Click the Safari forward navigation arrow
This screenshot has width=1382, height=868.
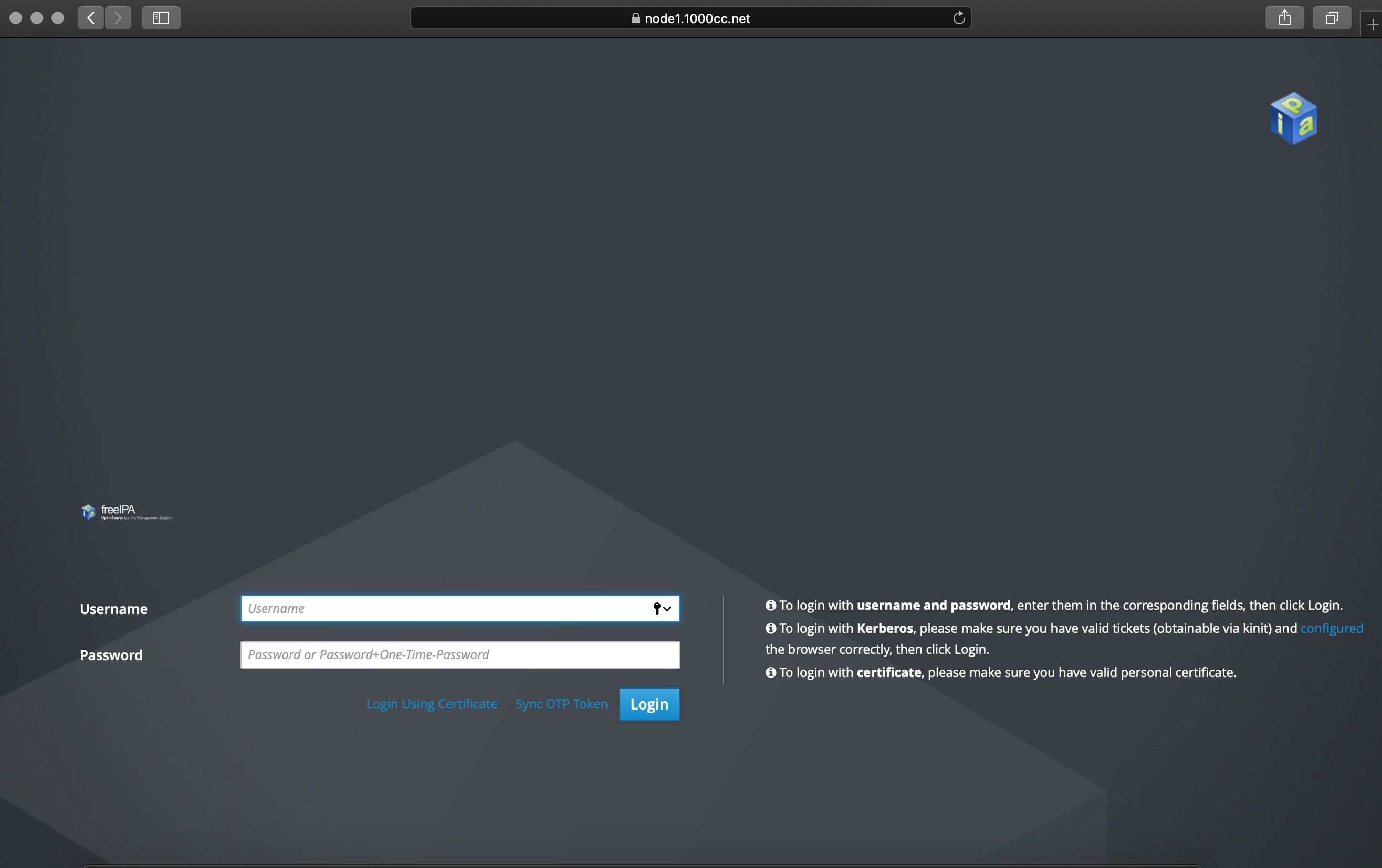click(118, 18)
